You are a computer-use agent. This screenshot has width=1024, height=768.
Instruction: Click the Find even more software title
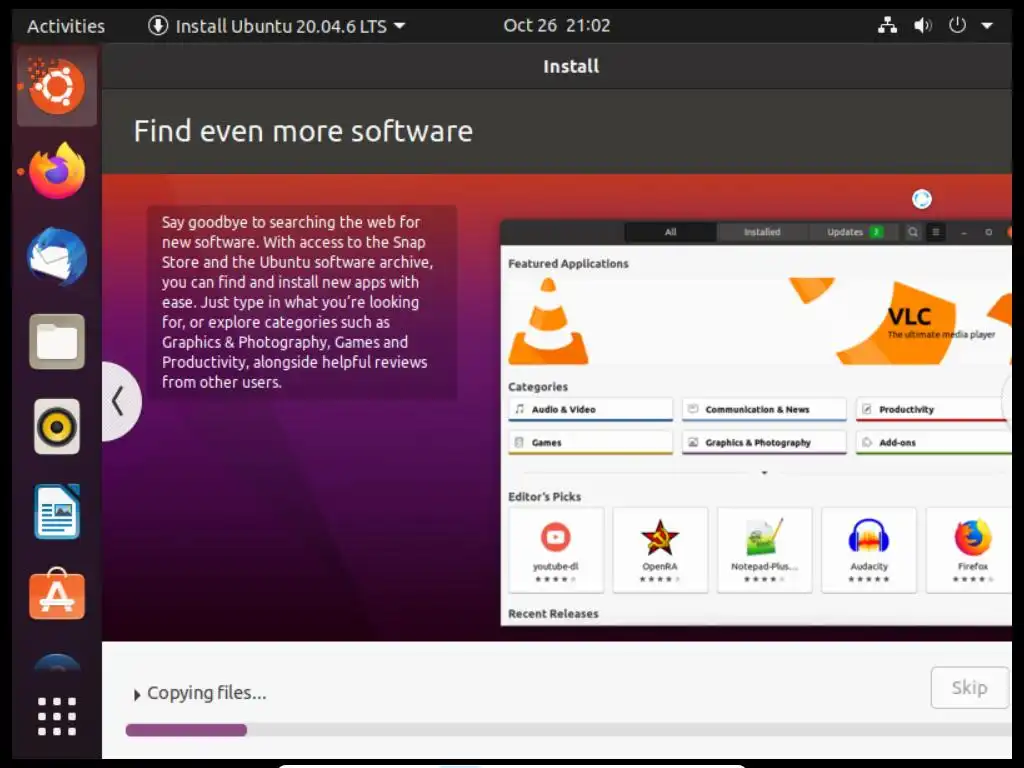(x=303, y=131)
